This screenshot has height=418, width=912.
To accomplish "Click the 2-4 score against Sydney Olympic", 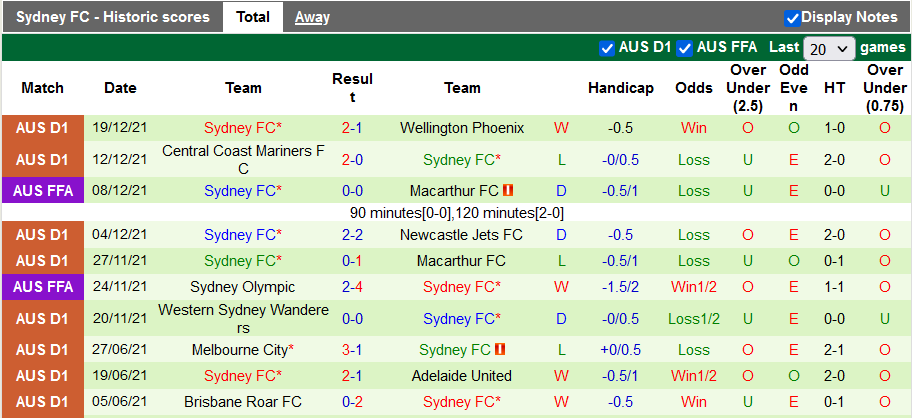I will point(352,287).
